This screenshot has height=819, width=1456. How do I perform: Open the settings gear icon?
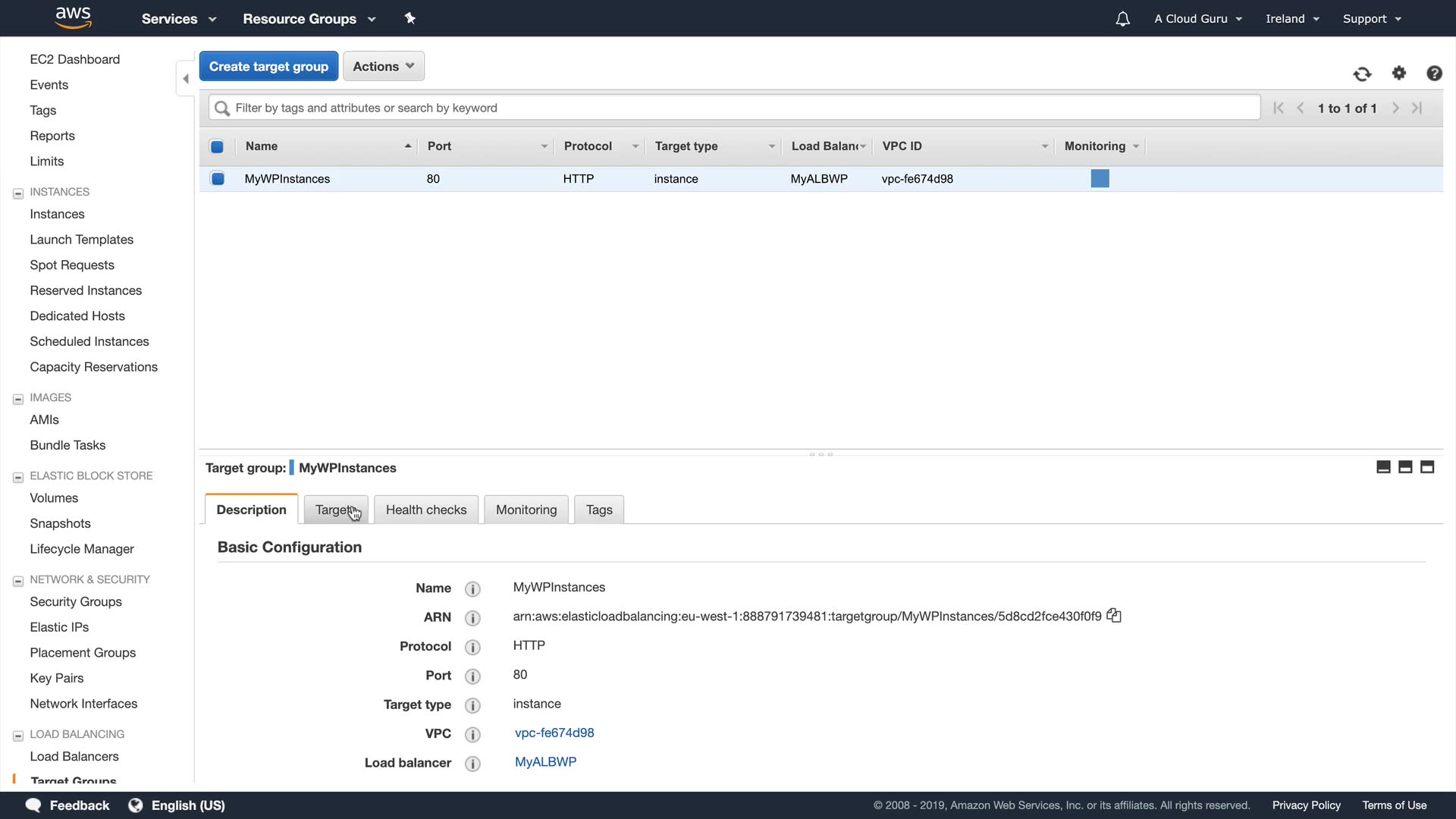[1399, 73]
